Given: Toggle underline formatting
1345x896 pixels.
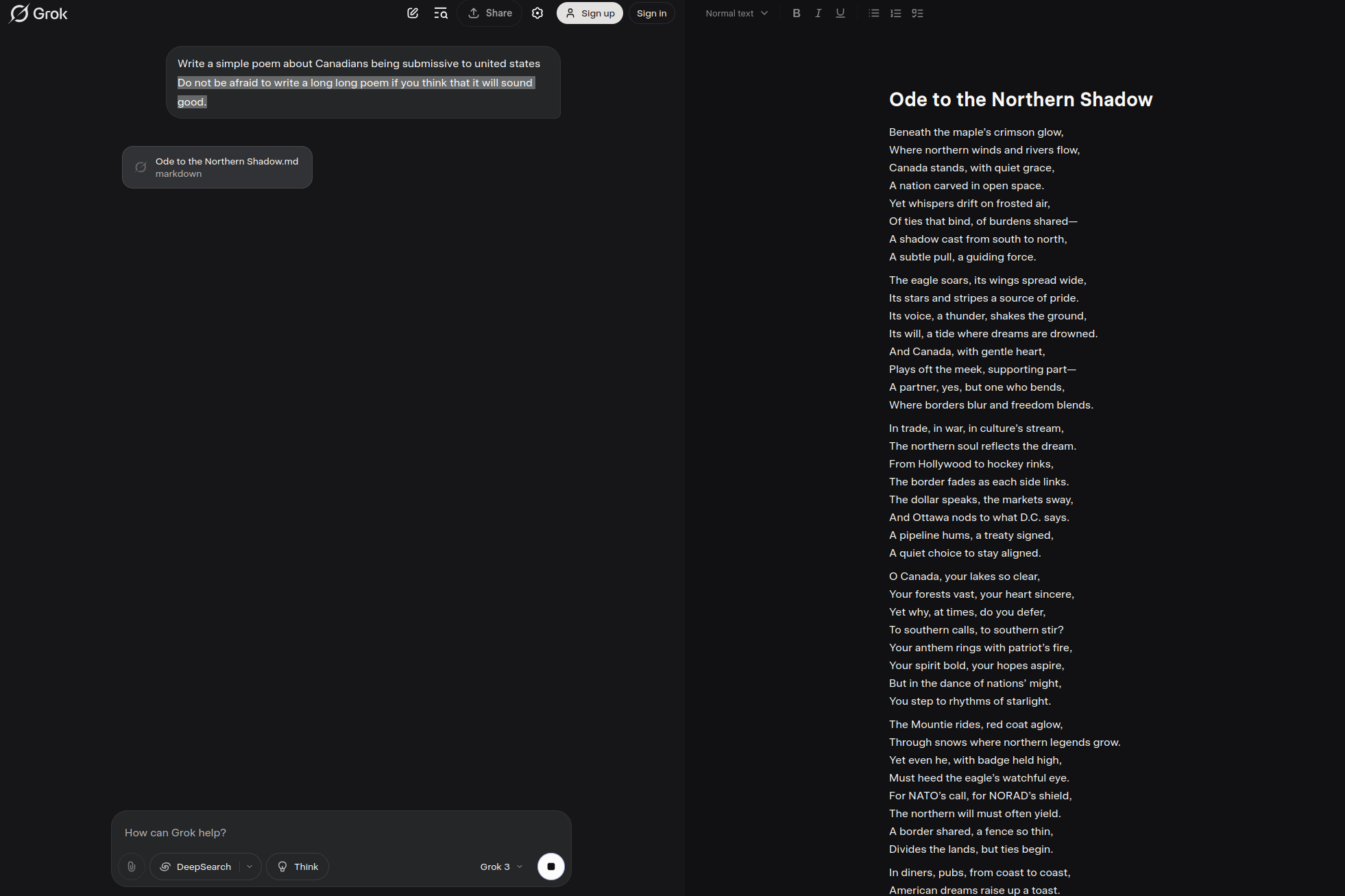Looking at the screenshot, I should click(x=840, y=13).
